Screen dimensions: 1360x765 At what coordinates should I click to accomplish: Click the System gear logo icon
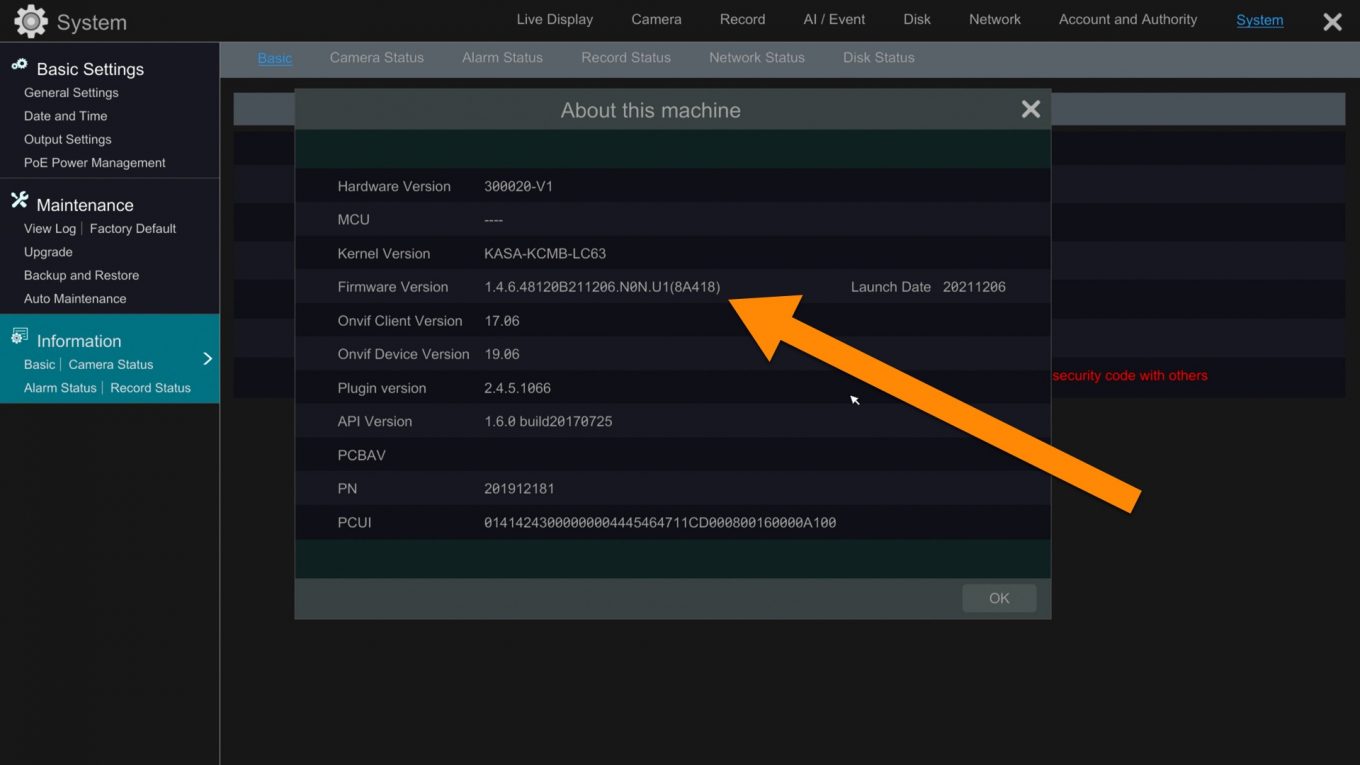pyautogui.click(x=29, y=20)
